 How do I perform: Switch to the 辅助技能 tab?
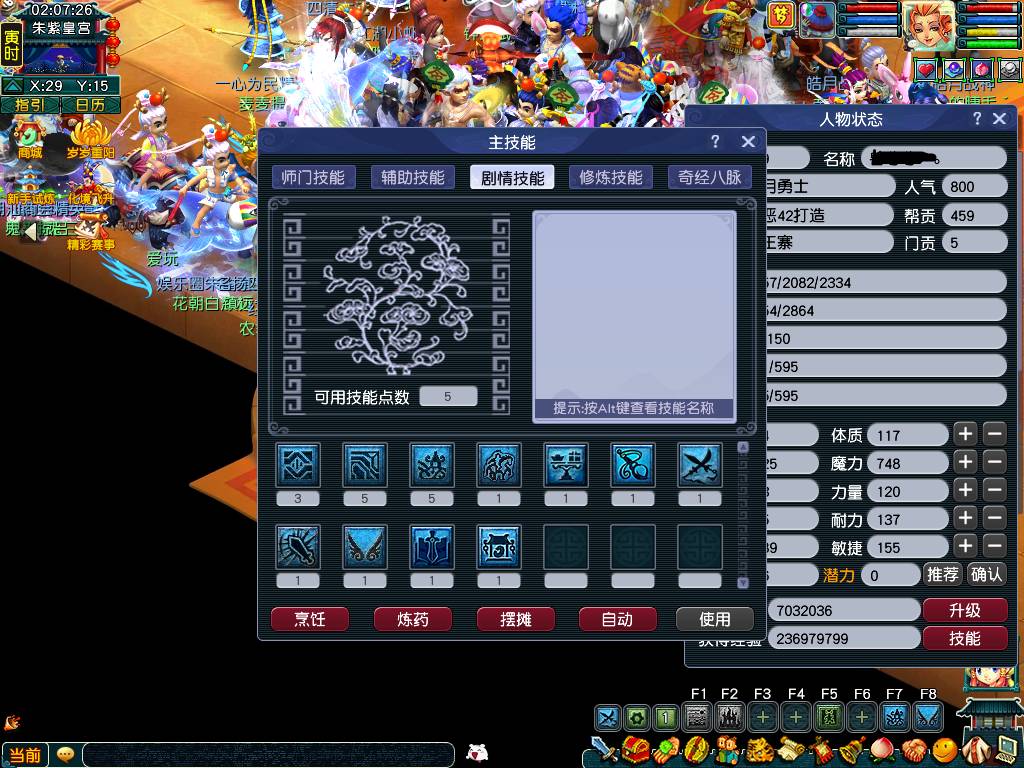[413, 178]
